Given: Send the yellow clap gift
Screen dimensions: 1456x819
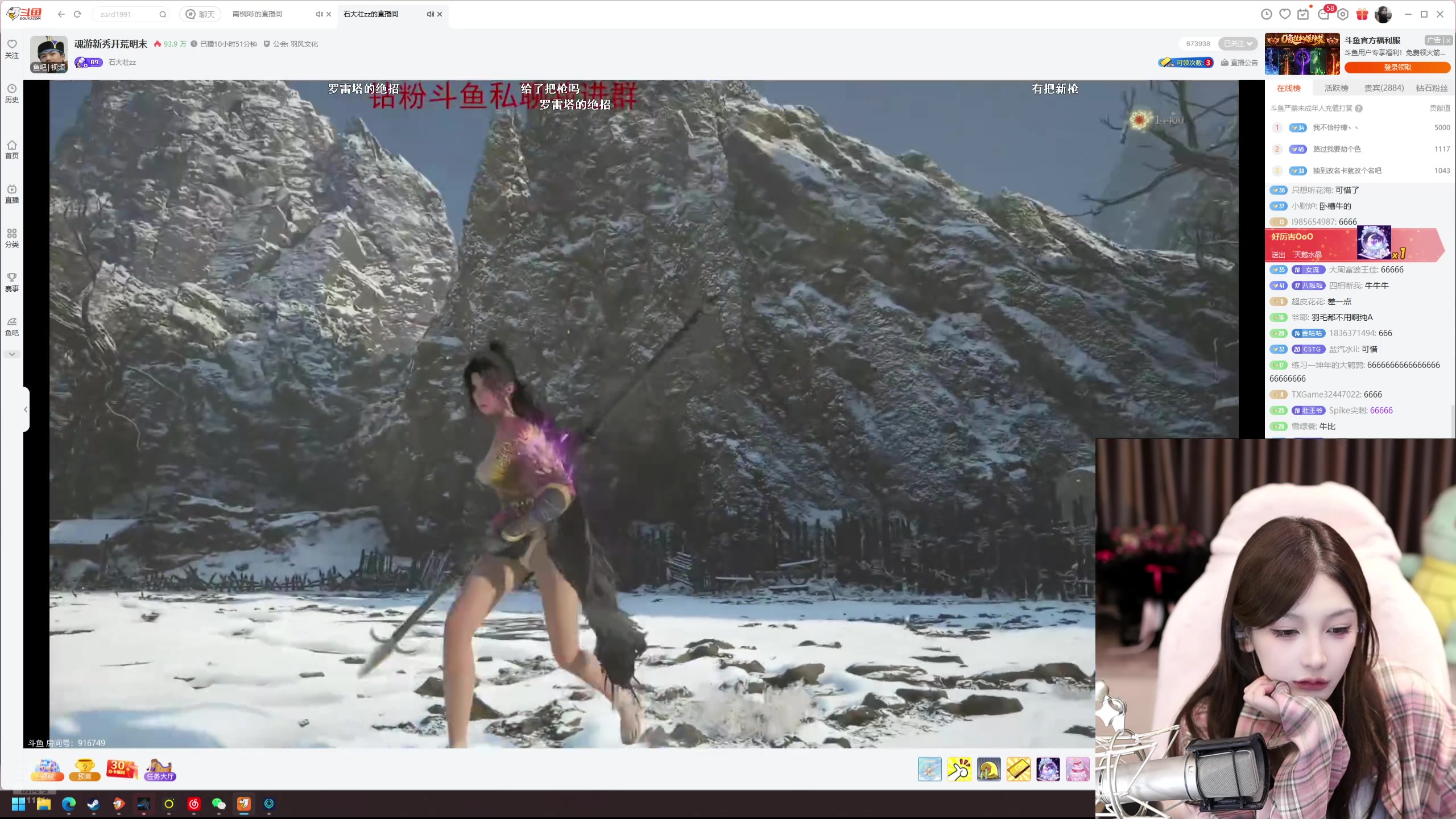Looking at the screenshot, I should (x=959, y=770).
